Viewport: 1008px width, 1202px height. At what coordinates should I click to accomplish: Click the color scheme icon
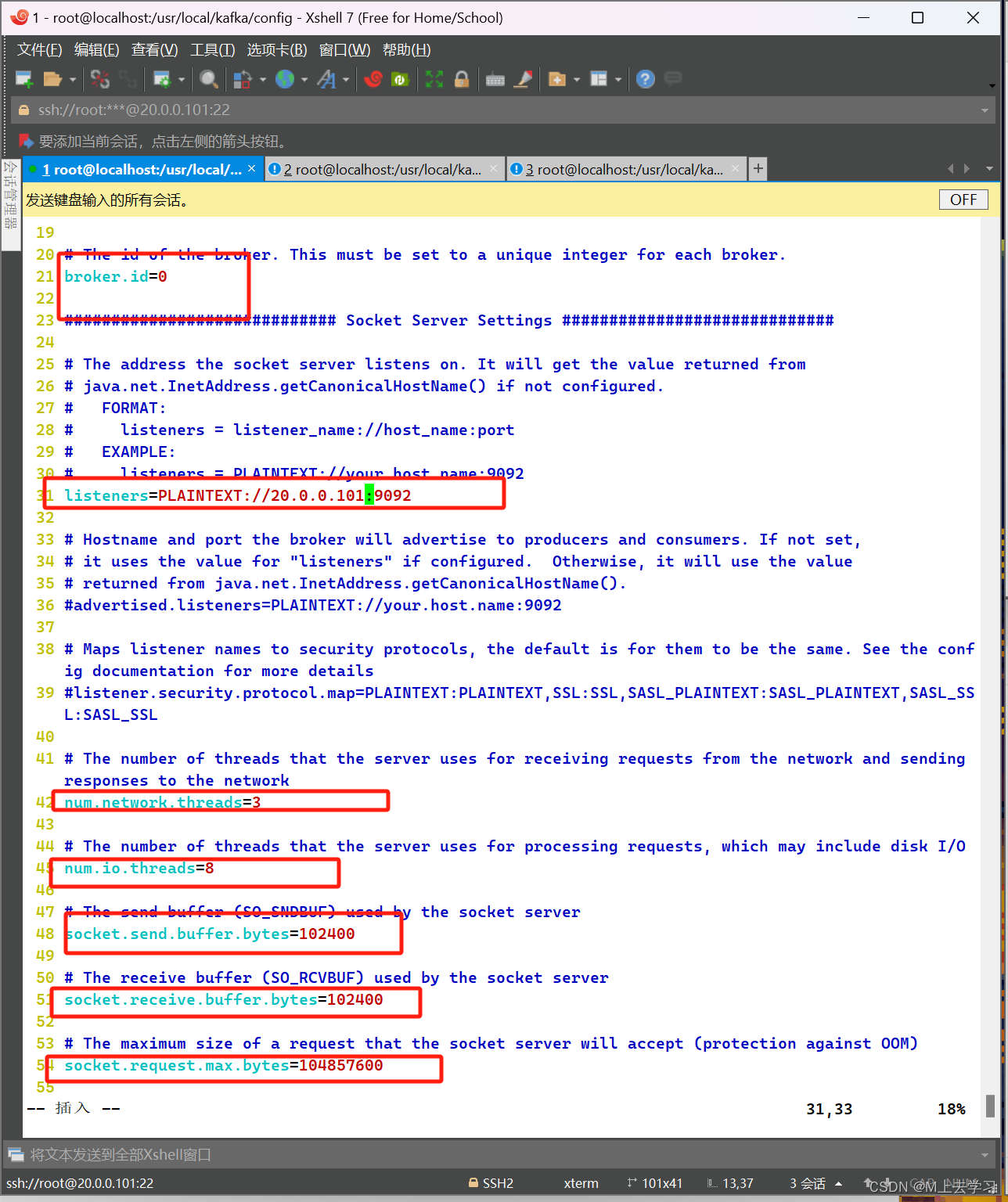tap(243, 79)
